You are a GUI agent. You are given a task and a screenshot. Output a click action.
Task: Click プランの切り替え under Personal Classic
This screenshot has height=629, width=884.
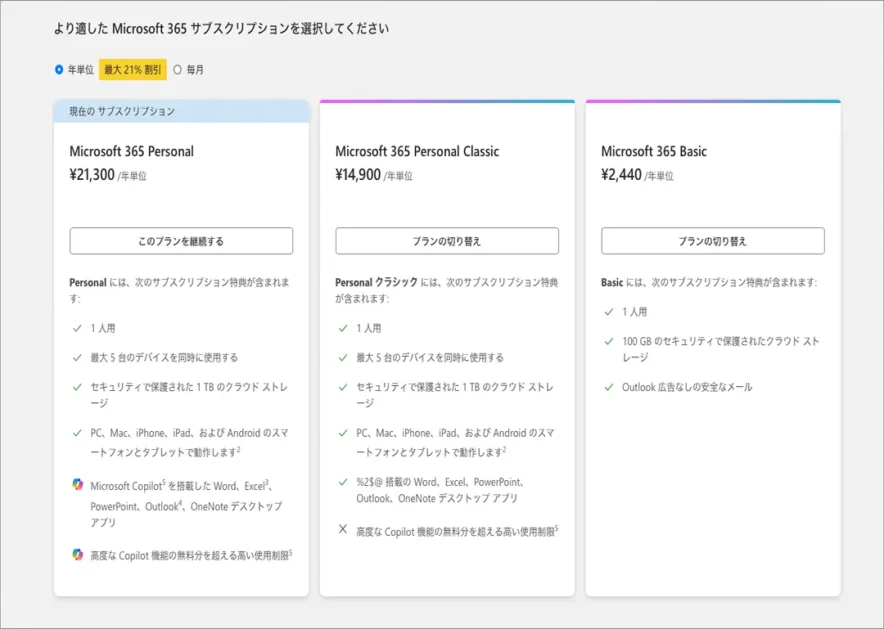[446, 240]
